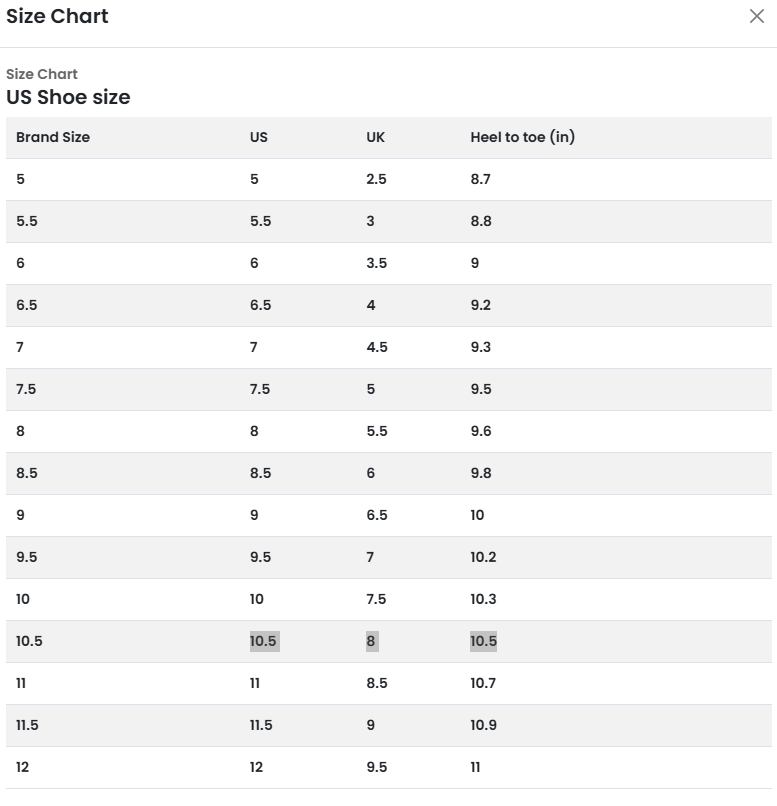777x806 pixels.
Task: Click heel to toe value 10.9
Action: click(483, 725)
